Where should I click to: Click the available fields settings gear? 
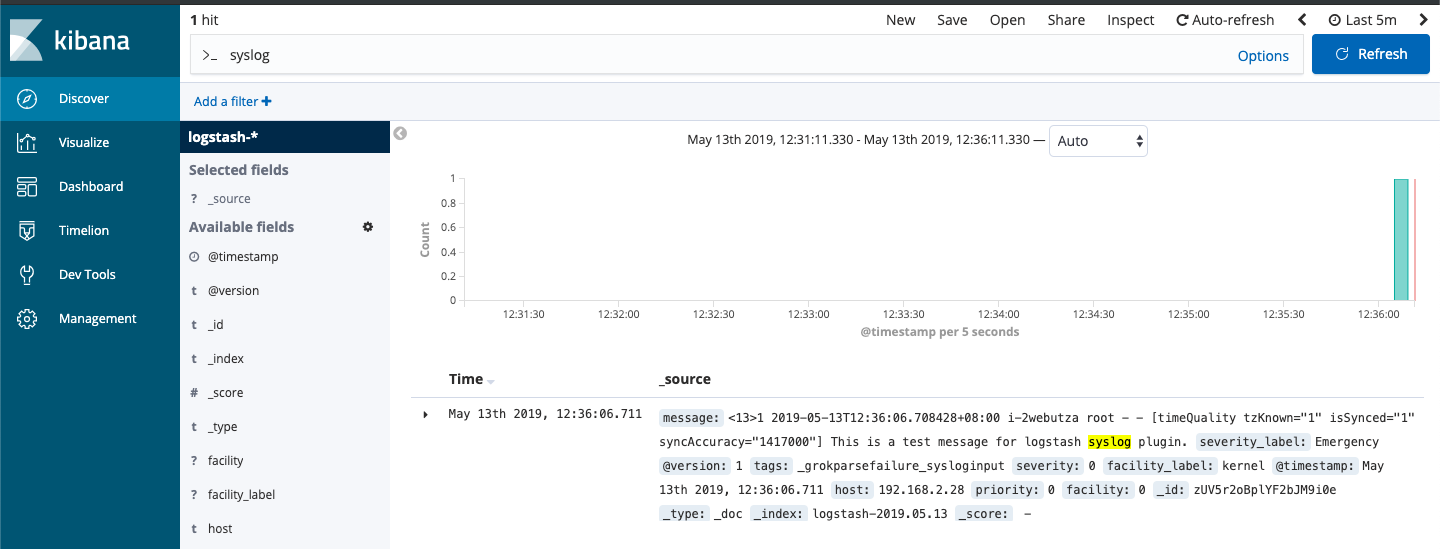(368, 227)
